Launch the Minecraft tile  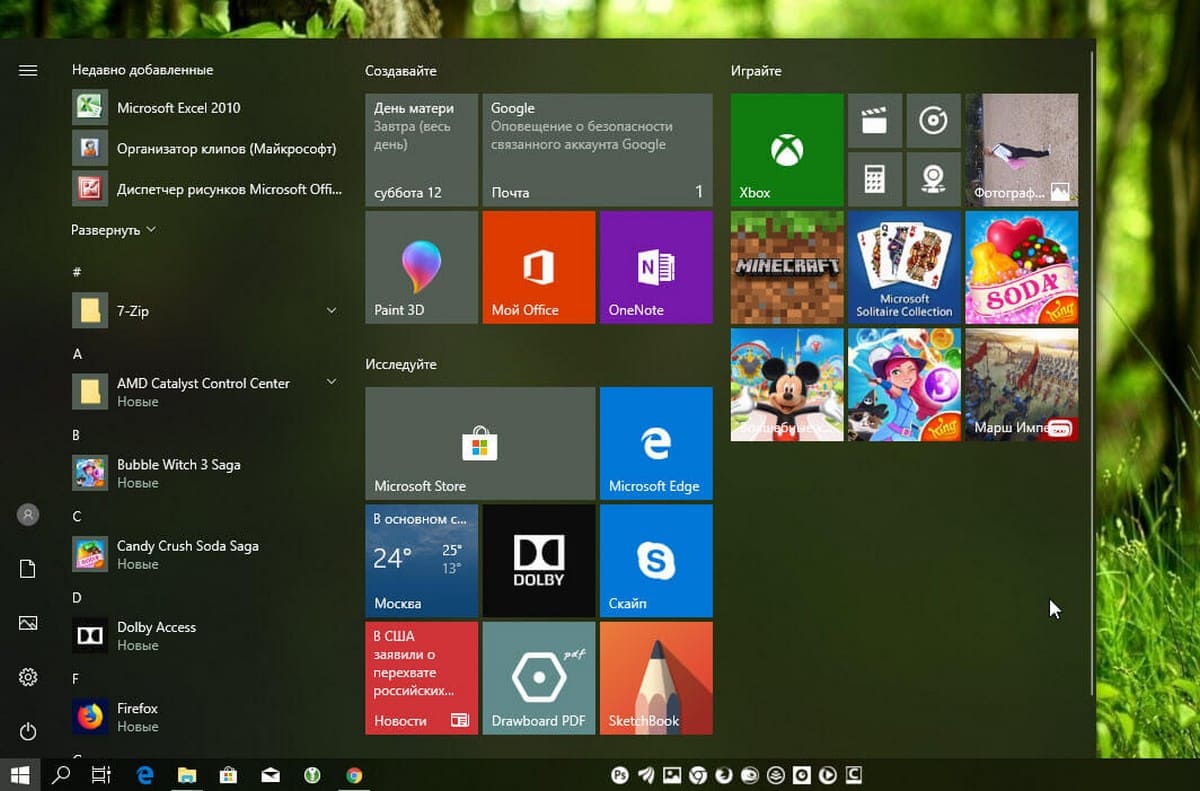point(787,267)
